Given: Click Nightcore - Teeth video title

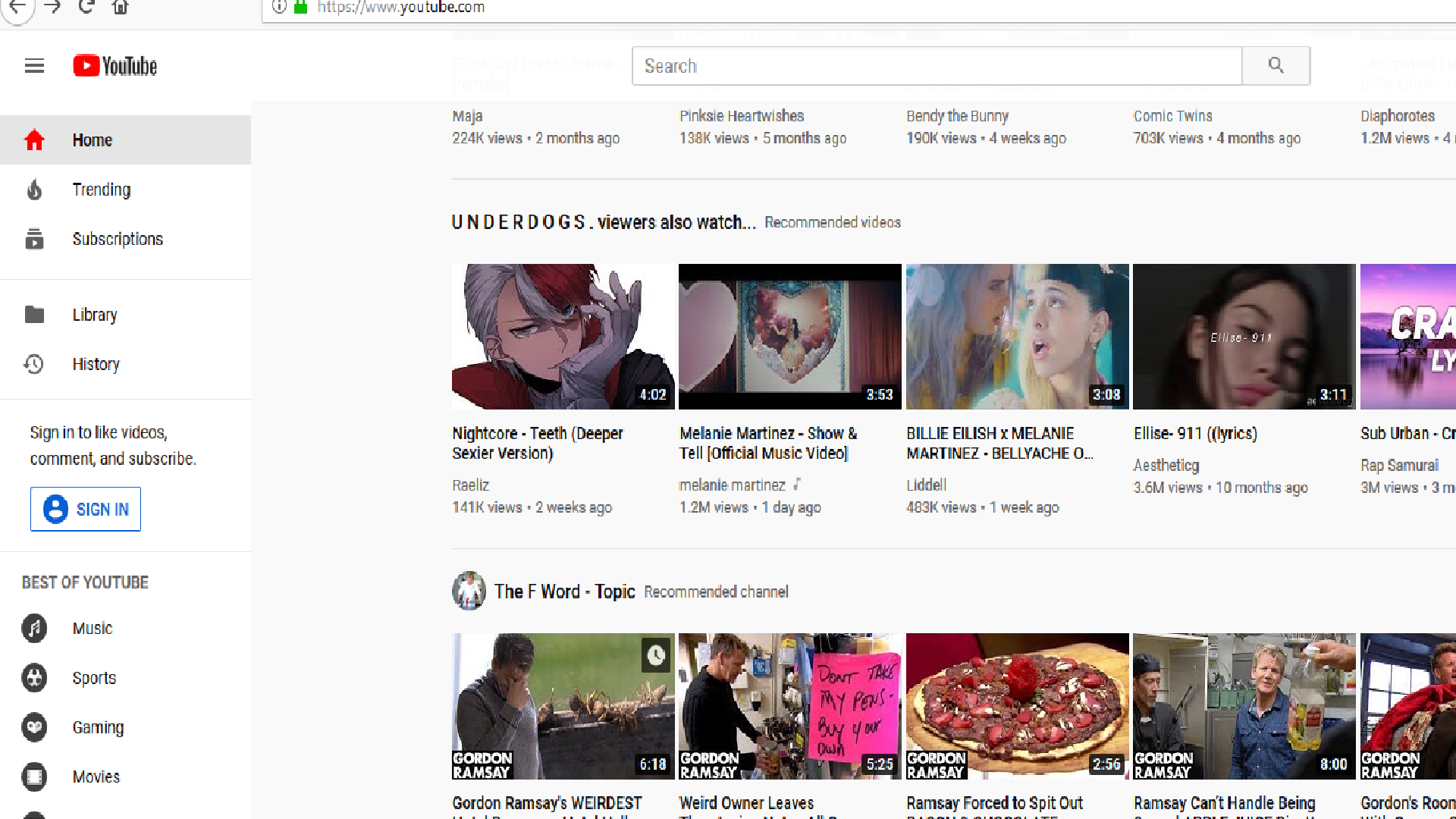Looking at the screenshot, I should 538,443.
